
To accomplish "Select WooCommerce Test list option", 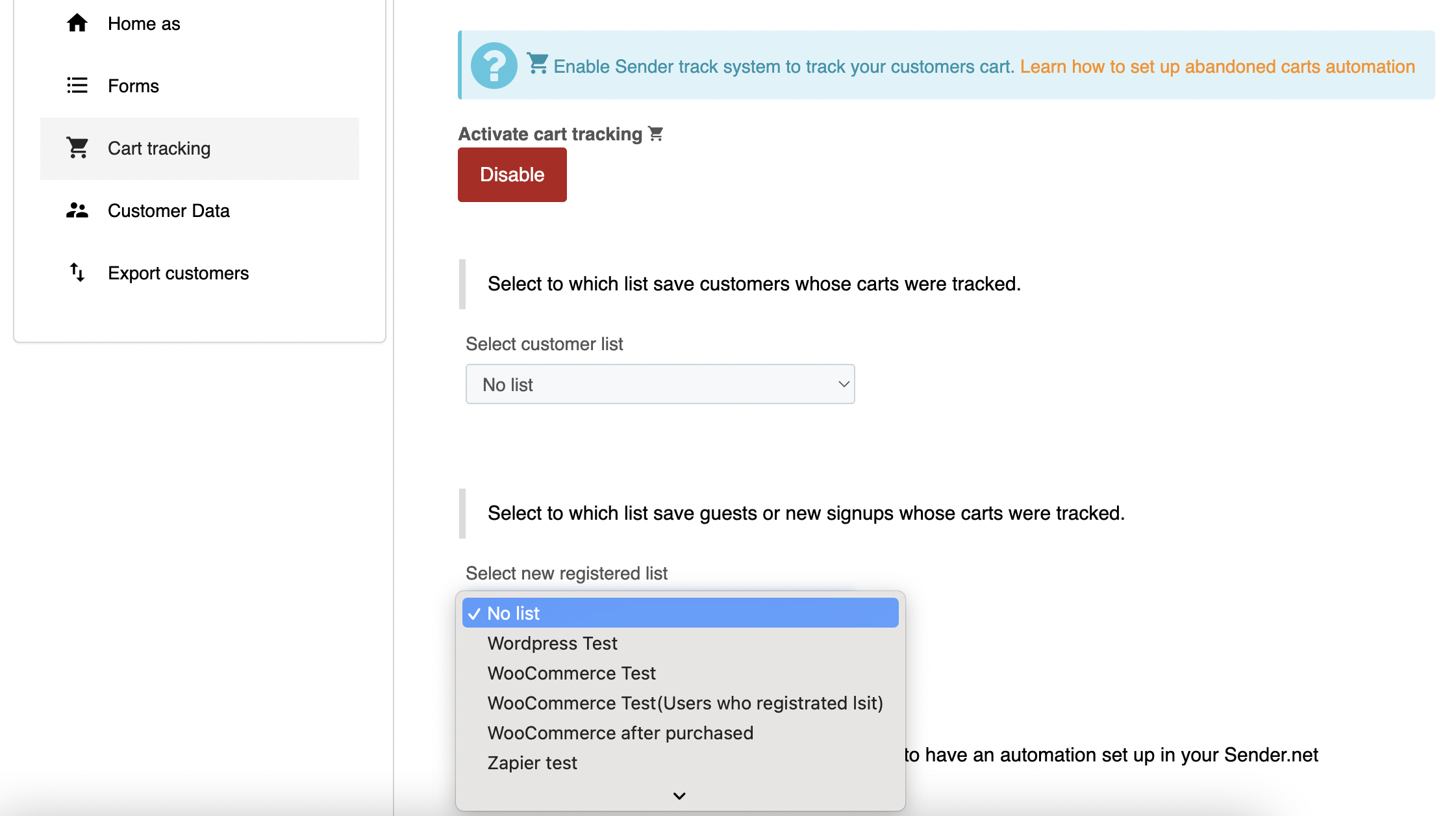I will click(x=571, y=673).
